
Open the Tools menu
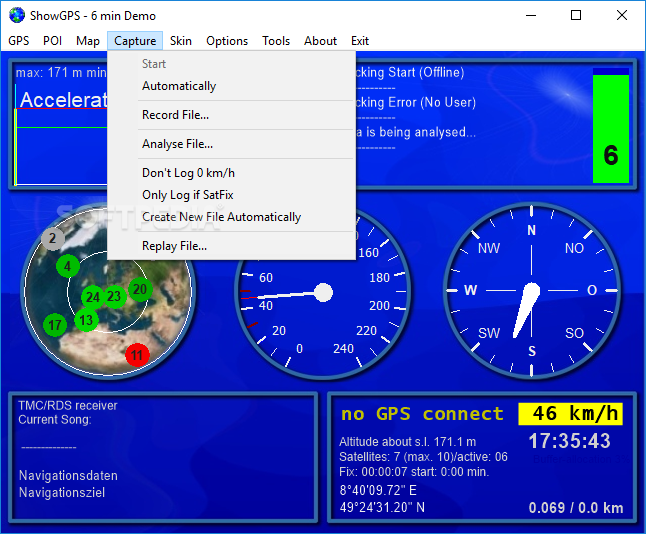(x=276, y=41)
